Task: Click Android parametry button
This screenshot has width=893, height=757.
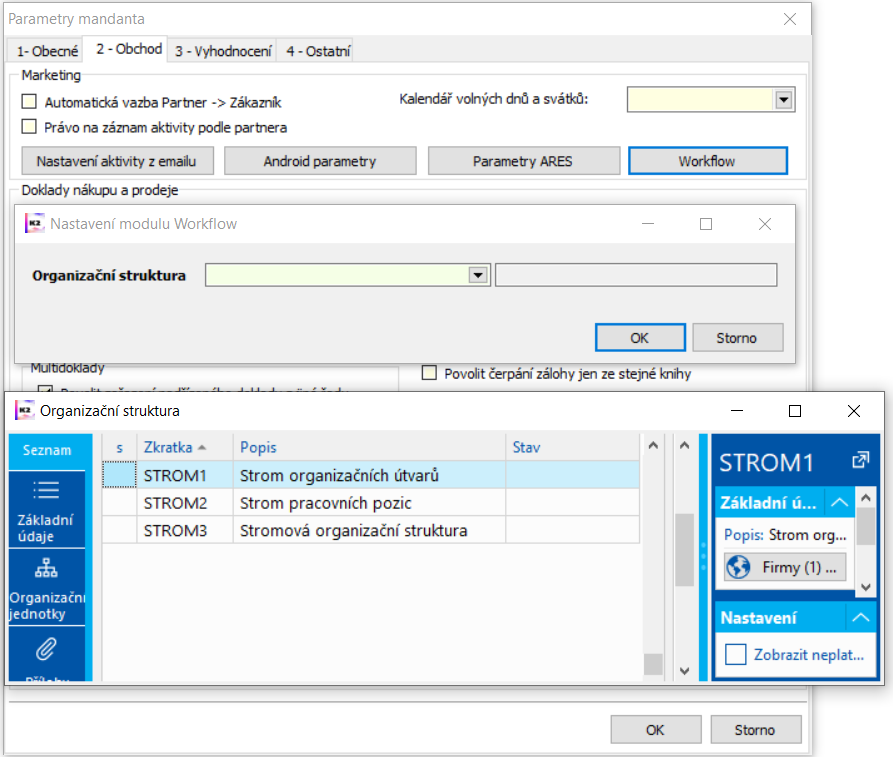Action: tap(320, 161)
